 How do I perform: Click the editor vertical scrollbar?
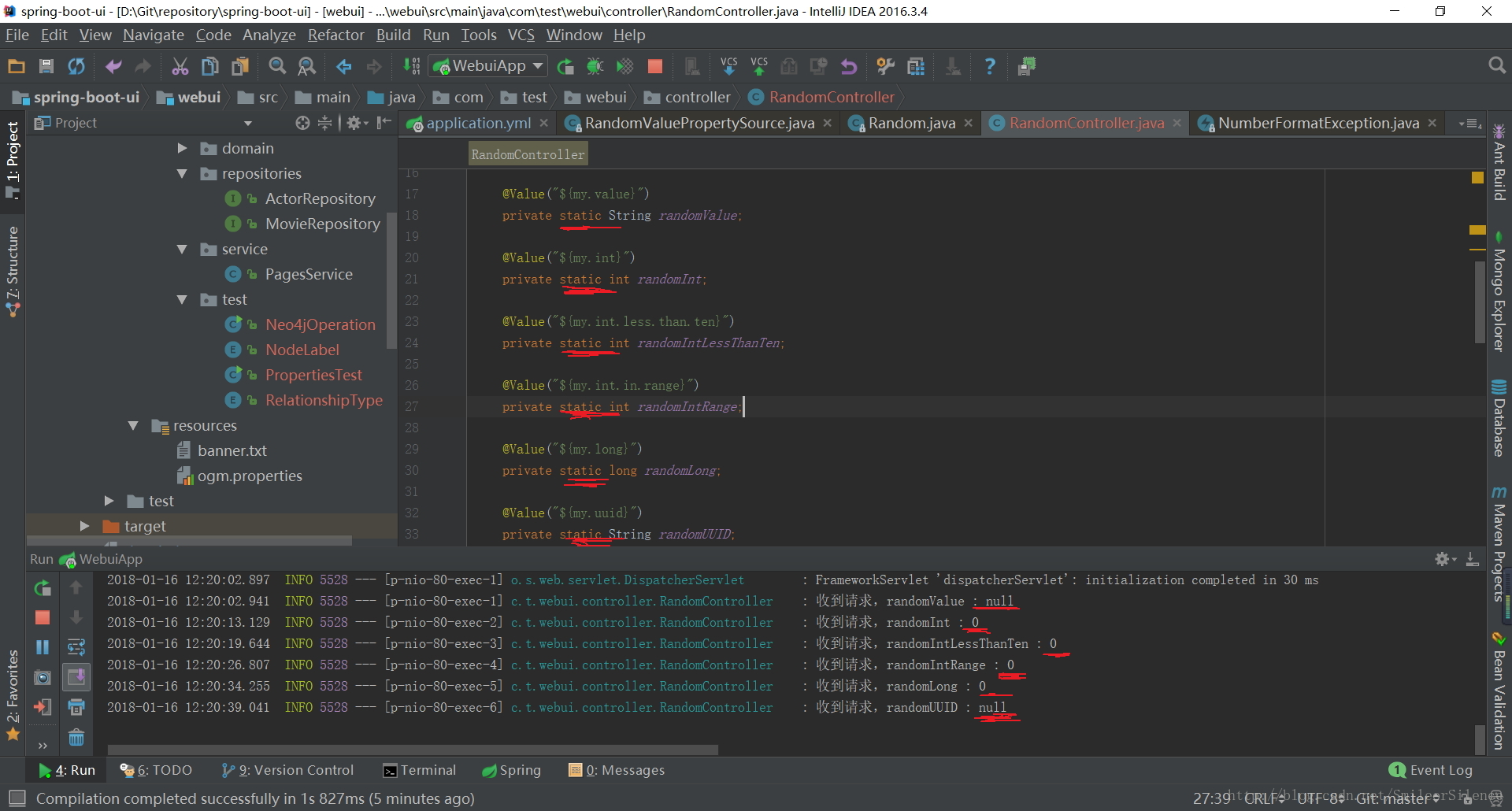(x=1479, y=301)
